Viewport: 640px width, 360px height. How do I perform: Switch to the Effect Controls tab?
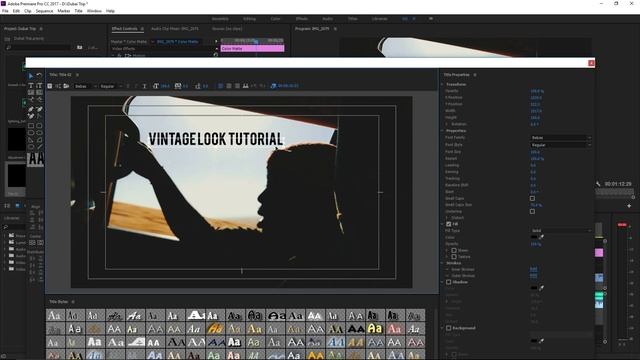[124, 29]
